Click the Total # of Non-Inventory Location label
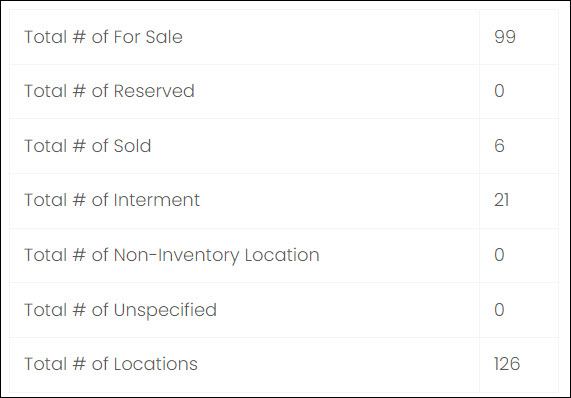The image size is (571, 398). (x=172, y=255)
